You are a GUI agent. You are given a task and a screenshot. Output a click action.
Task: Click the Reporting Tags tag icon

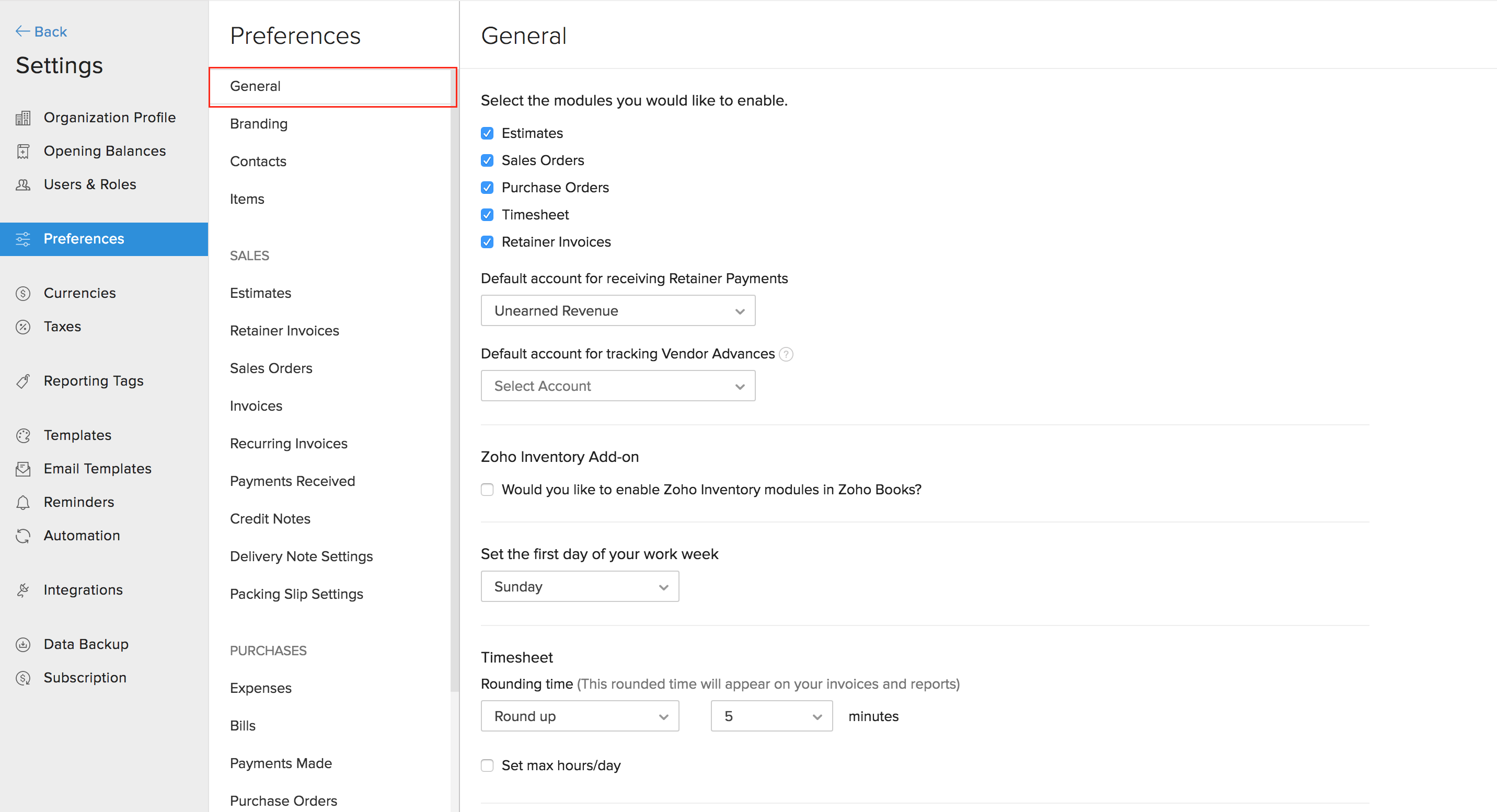click(x=23, y=381)
